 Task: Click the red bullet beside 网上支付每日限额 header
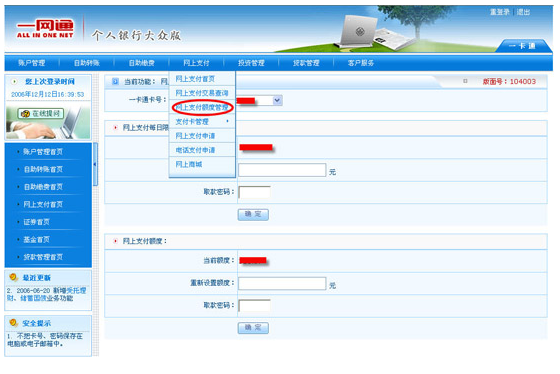[x=115, y=128]
